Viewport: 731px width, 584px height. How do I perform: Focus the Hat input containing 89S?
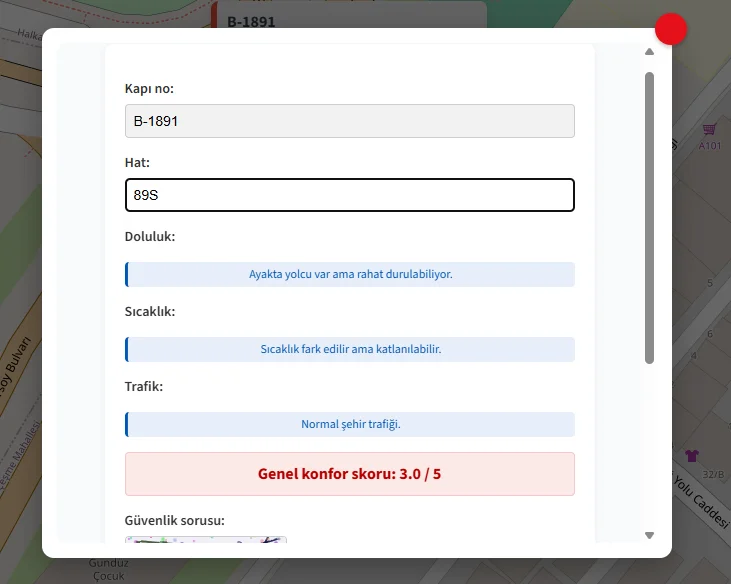[x=349, y=195]
